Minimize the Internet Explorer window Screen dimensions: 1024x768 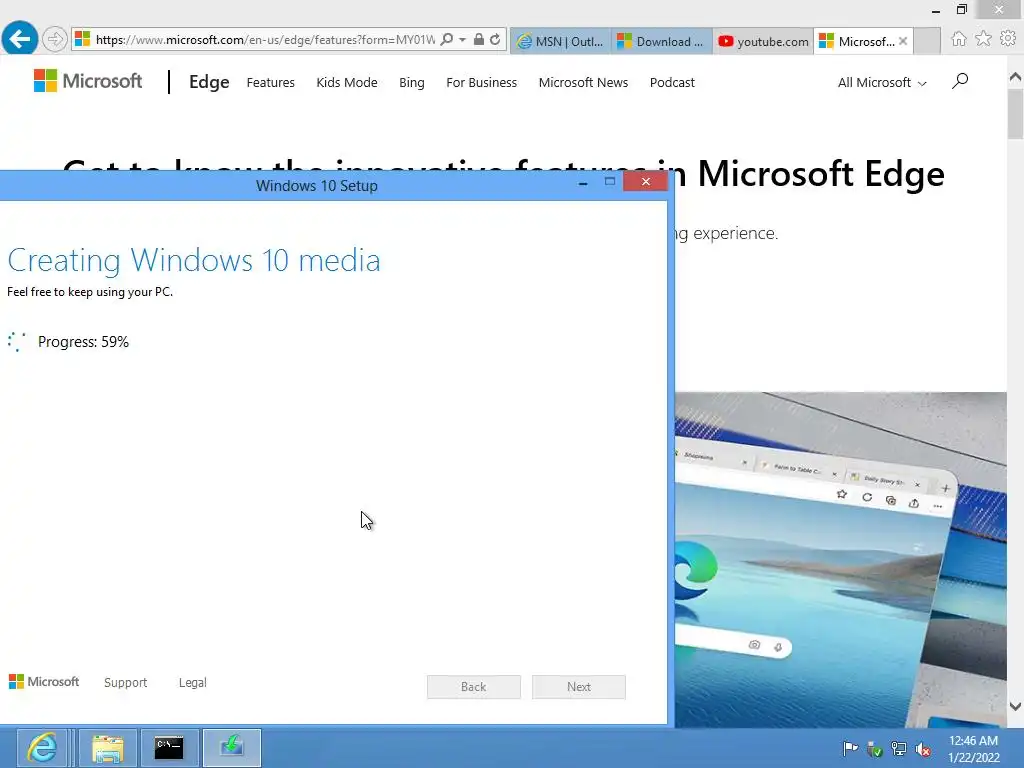[936, 10]
